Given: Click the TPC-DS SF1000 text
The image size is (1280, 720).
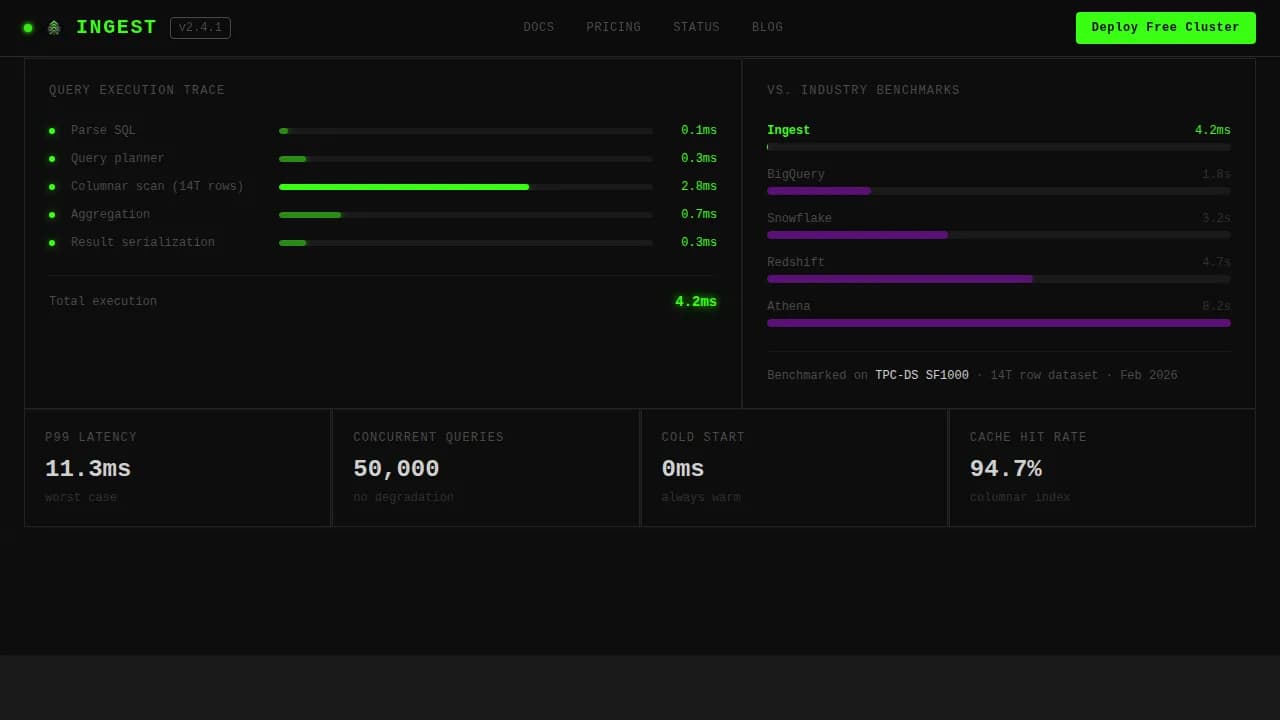Looking at the screenshot, I should pos(922,376).
